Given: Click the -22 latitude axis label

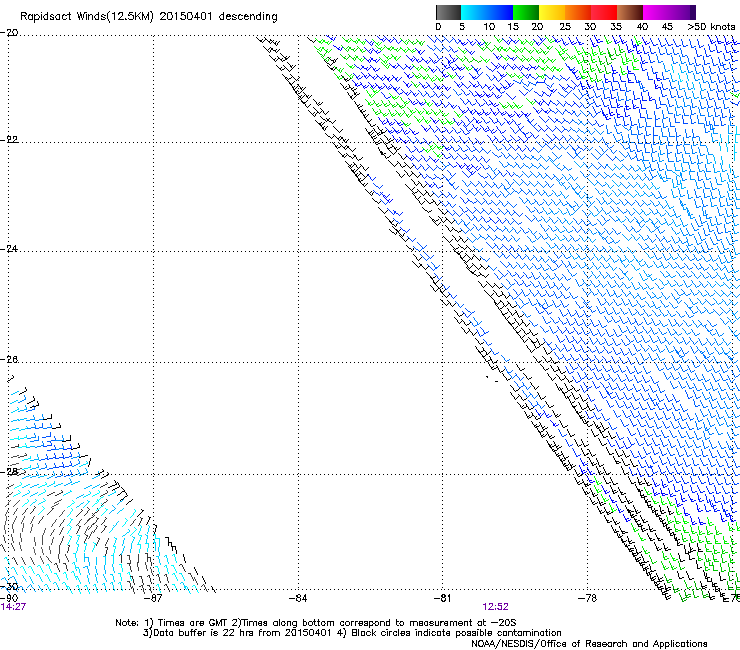Looking at the screenshot, I should point(9,140).
